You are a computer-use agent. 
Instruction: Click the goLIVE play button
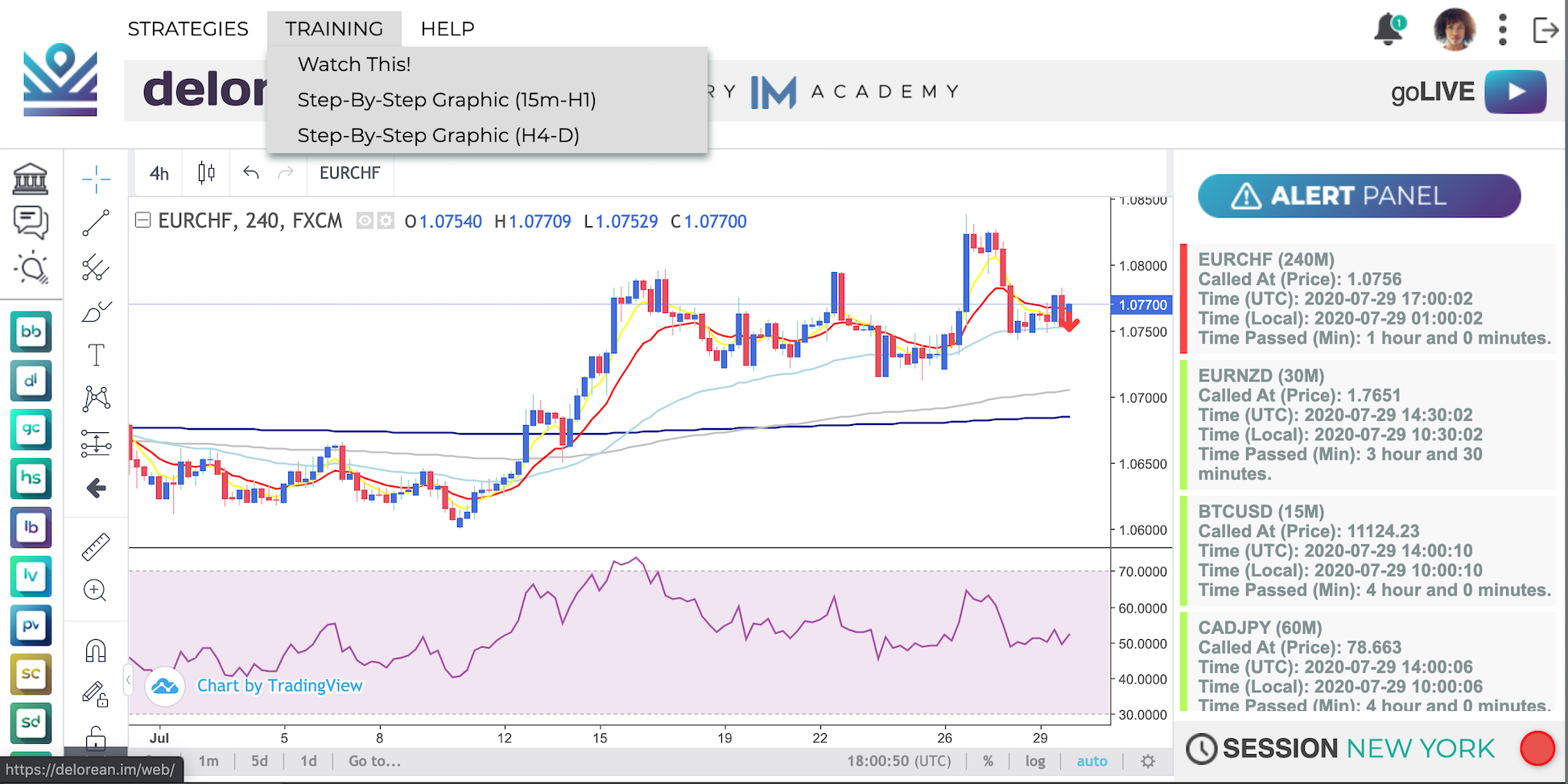1515,92
